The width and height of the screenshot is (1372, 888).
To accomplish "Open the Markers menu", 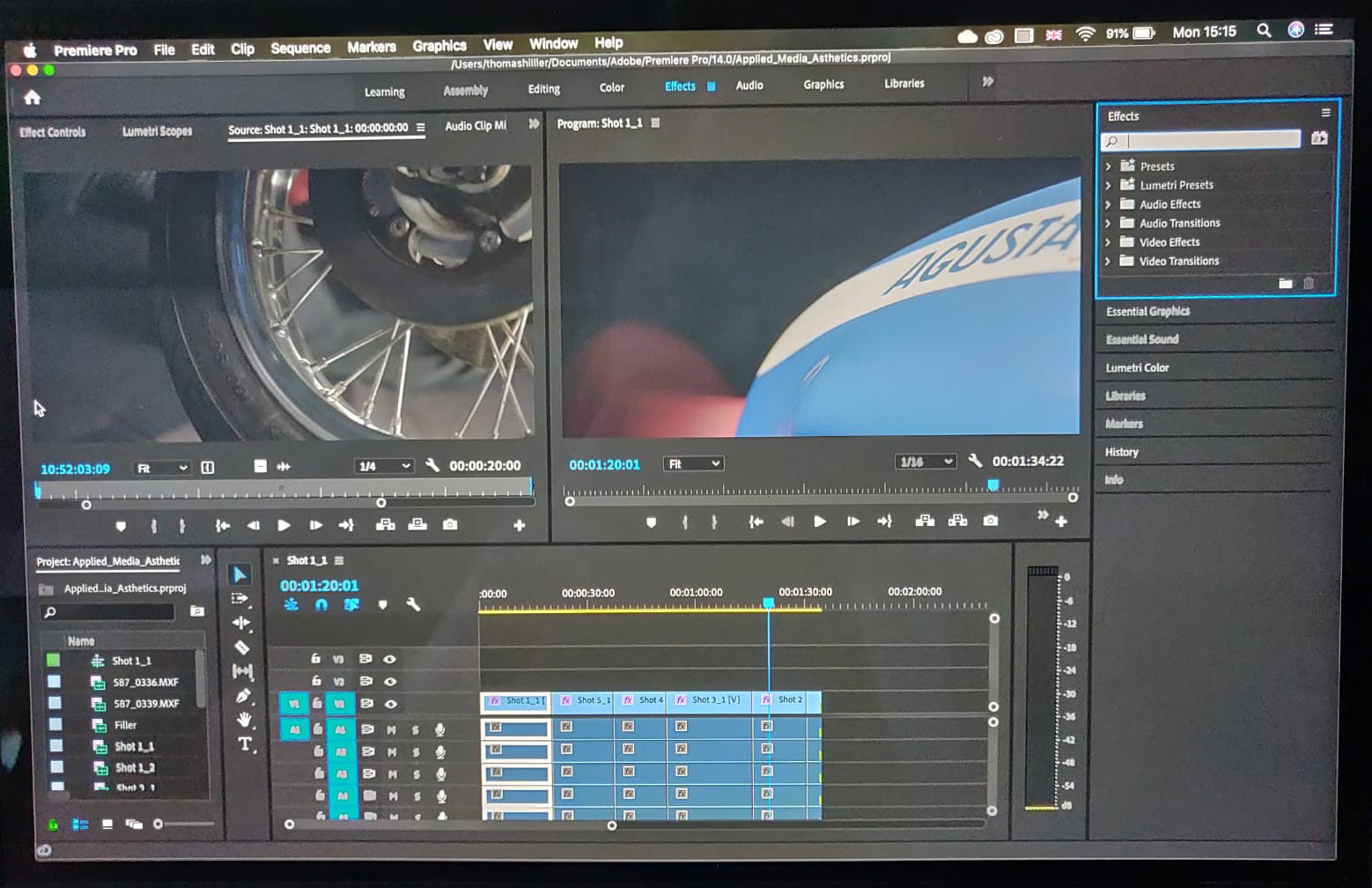I will coord(371,47).
